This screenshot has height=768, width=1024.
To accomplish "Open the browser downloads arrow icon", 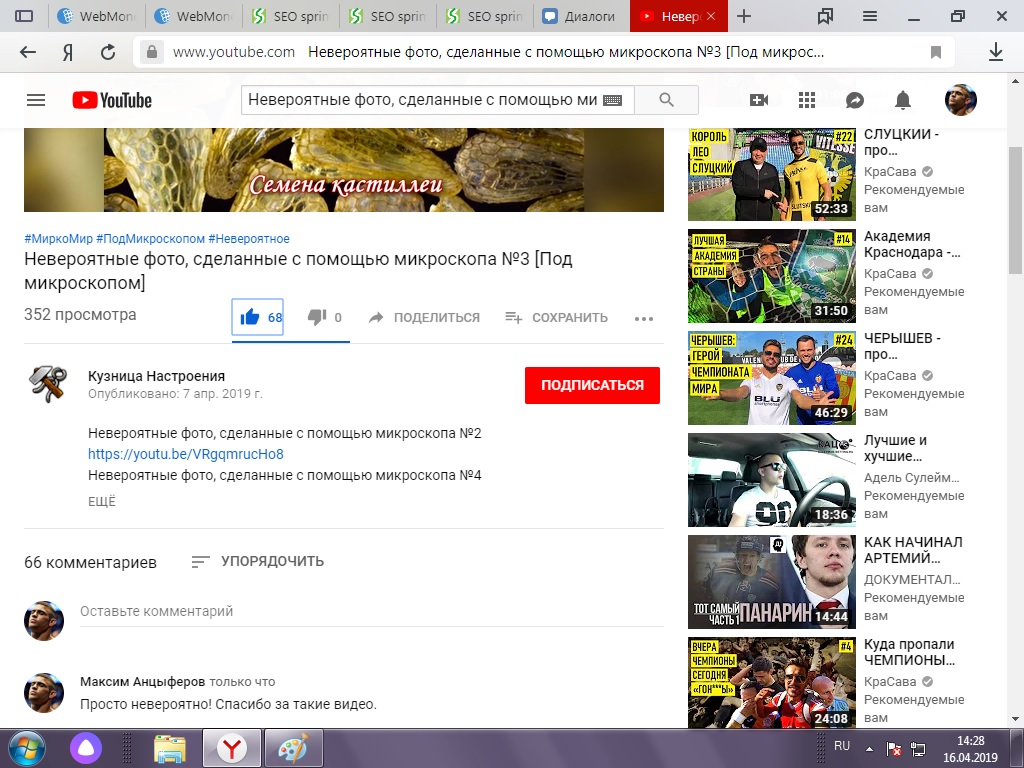I will pos(996,52).
